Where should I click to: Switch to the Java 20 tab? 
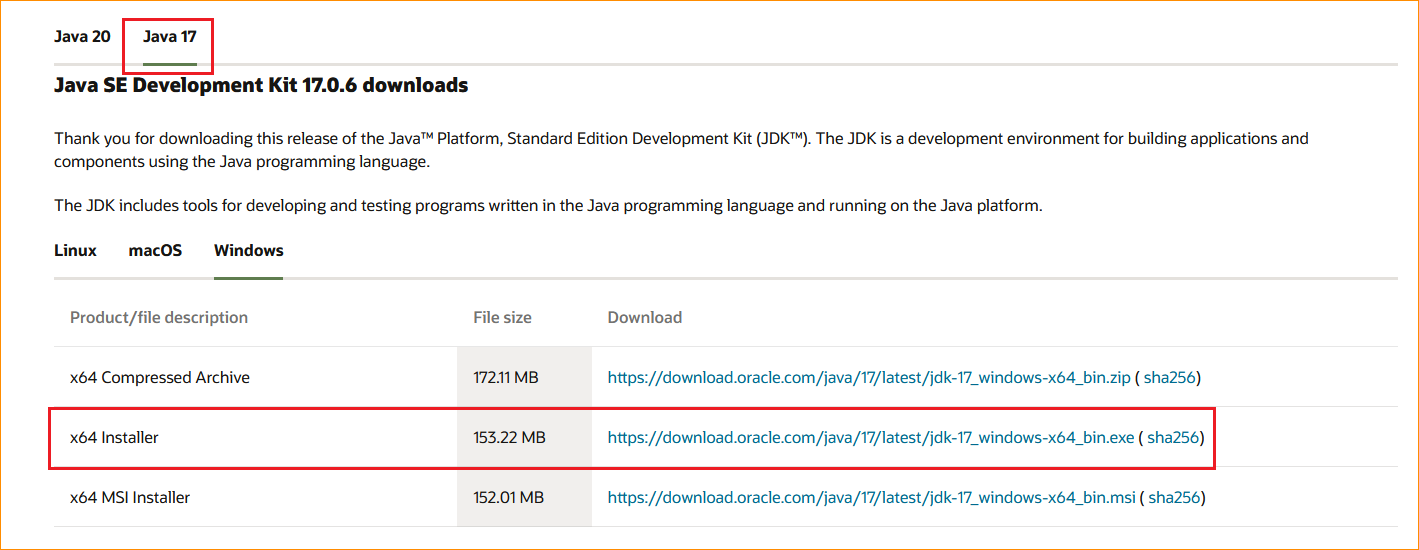pos(82,37)
